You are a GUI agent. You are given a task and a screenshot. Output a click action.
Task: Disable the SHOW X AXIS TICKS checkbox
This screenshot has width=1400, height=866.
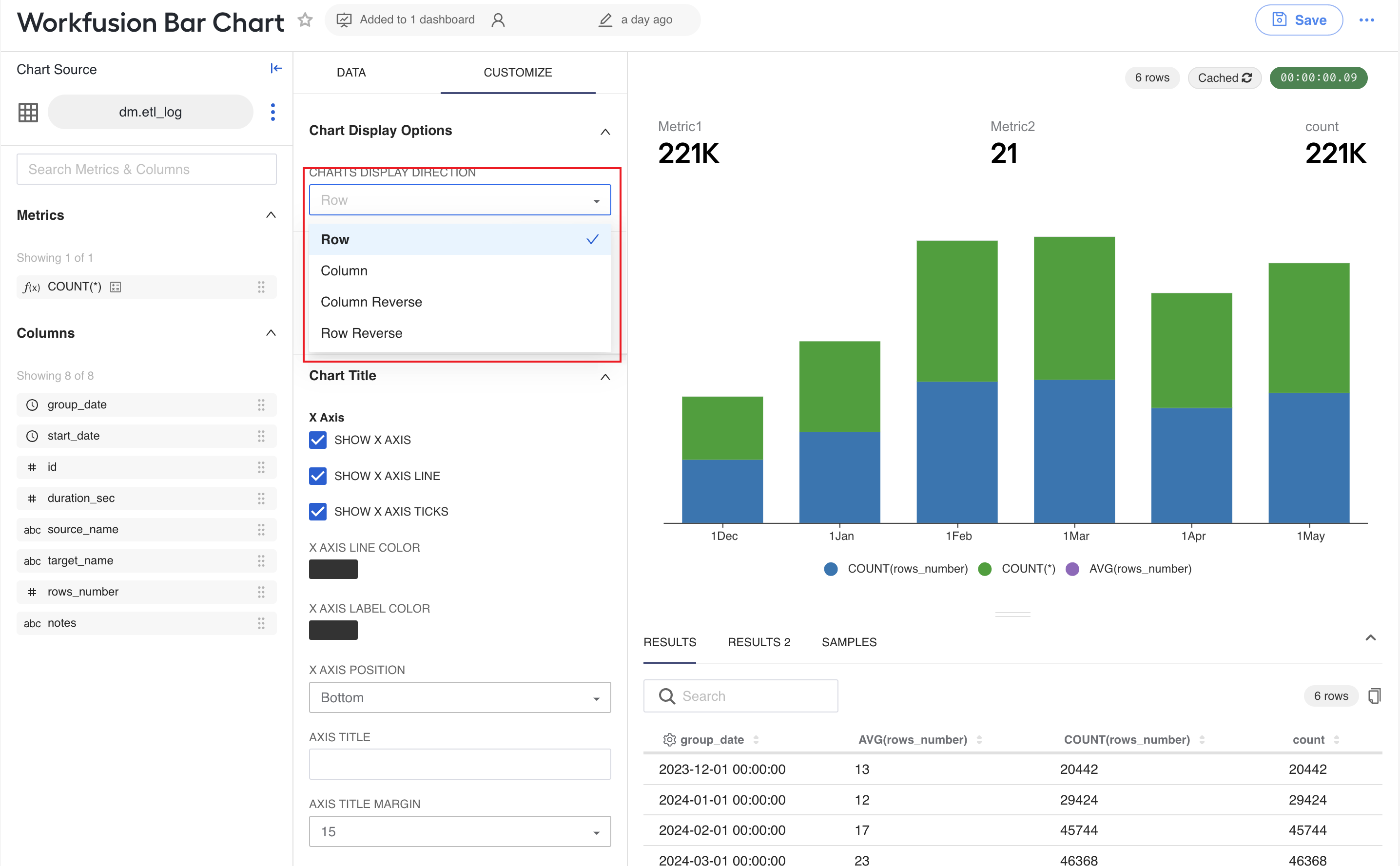[x=318, y=512]
